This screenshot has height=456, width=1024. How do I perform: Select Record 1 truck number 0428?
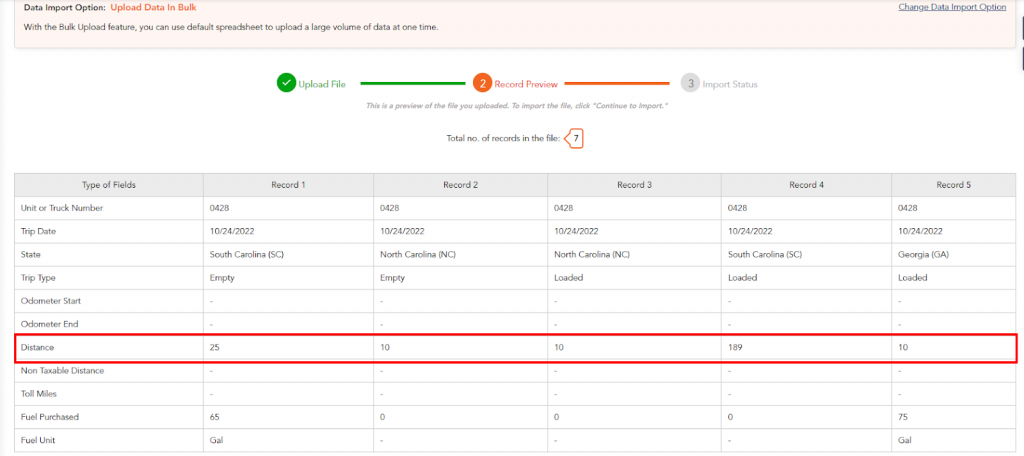219,208
